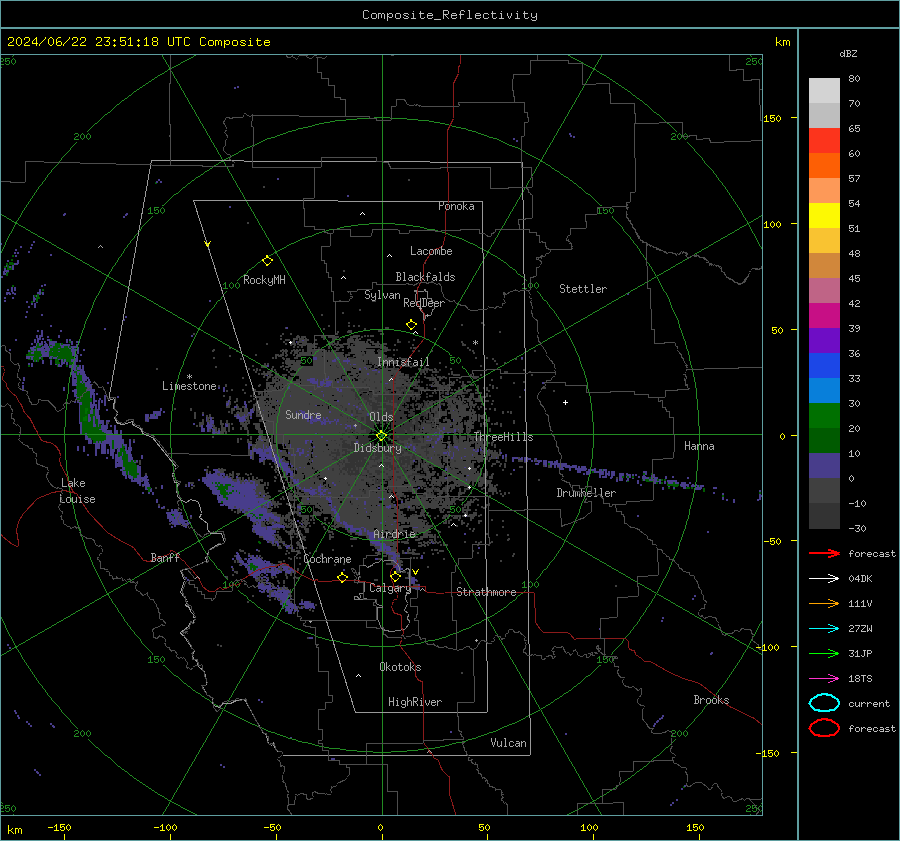Click the dBZ legend heading
This screenshot has width=900, height=841.
point(848,53)
